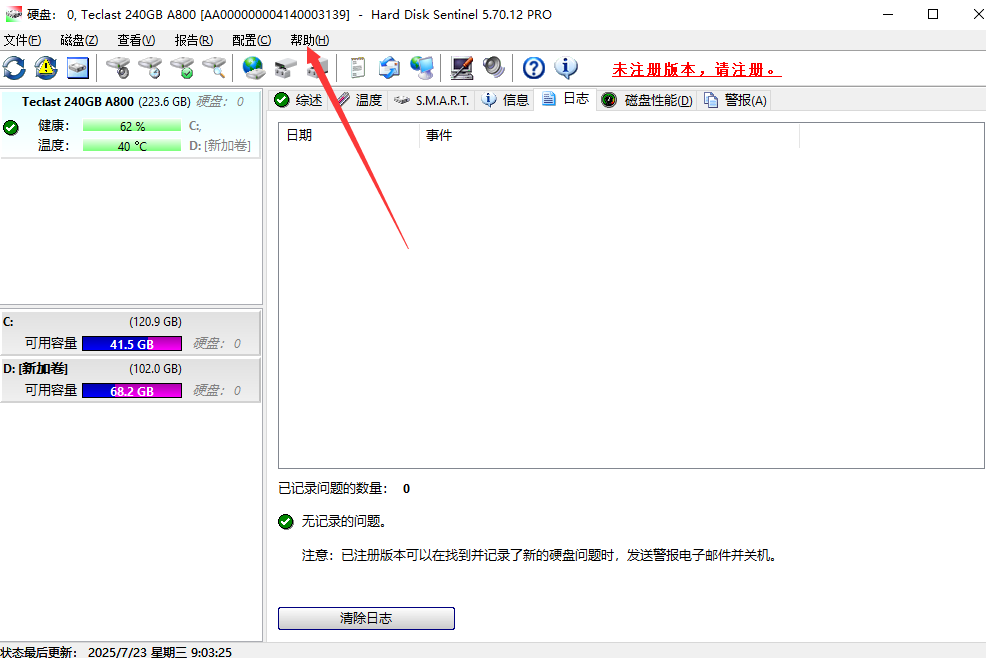Click the 注意 registered version note text

(541, 555)
